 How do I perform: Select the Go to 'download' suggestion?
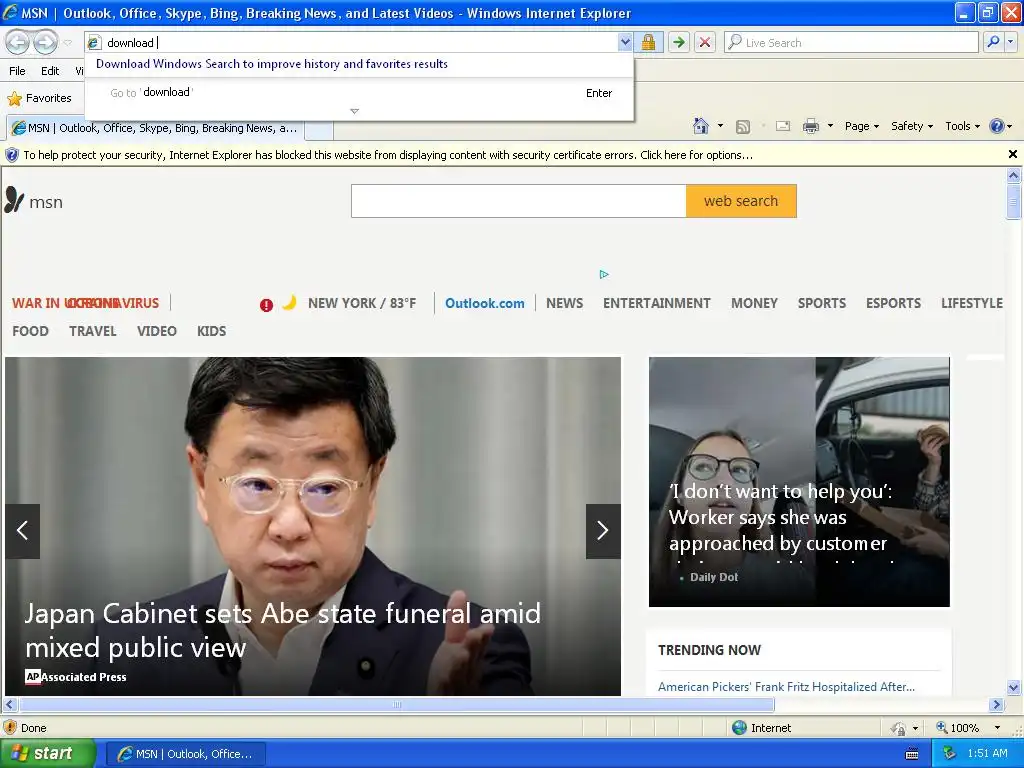[359, 93]
